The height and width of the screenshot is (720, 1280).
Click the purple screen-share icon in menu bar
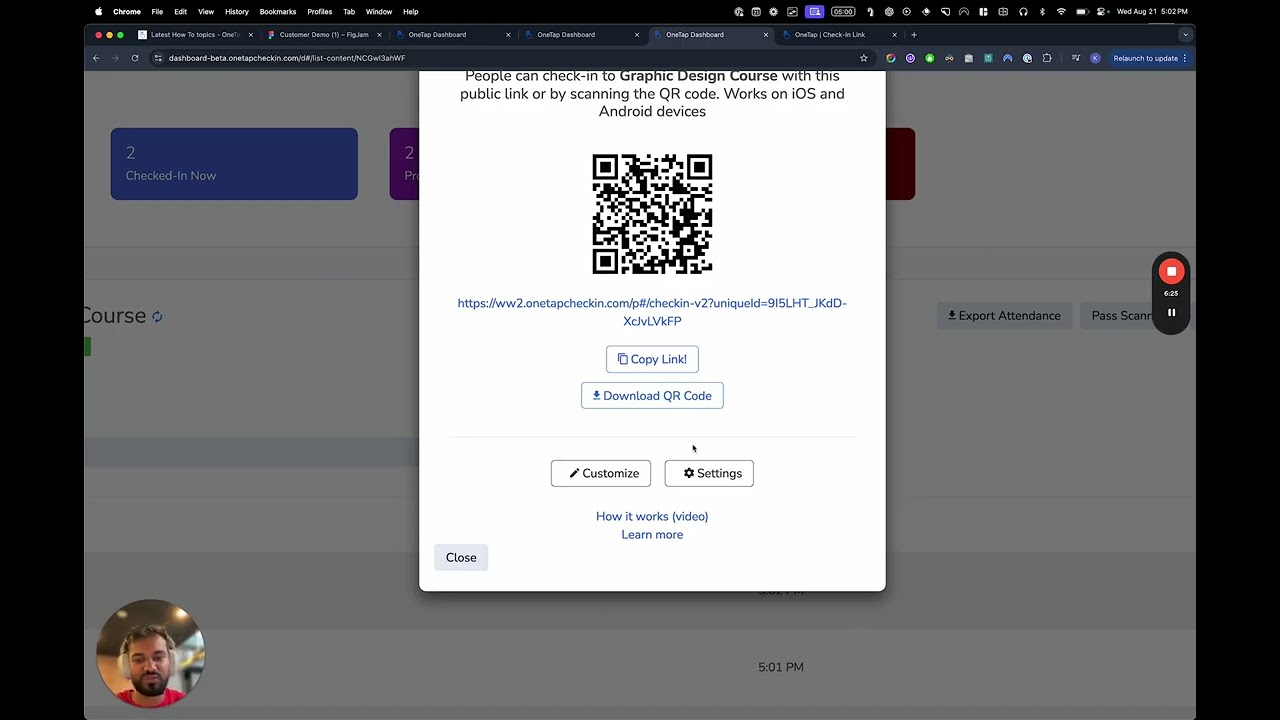coord(815,12)
